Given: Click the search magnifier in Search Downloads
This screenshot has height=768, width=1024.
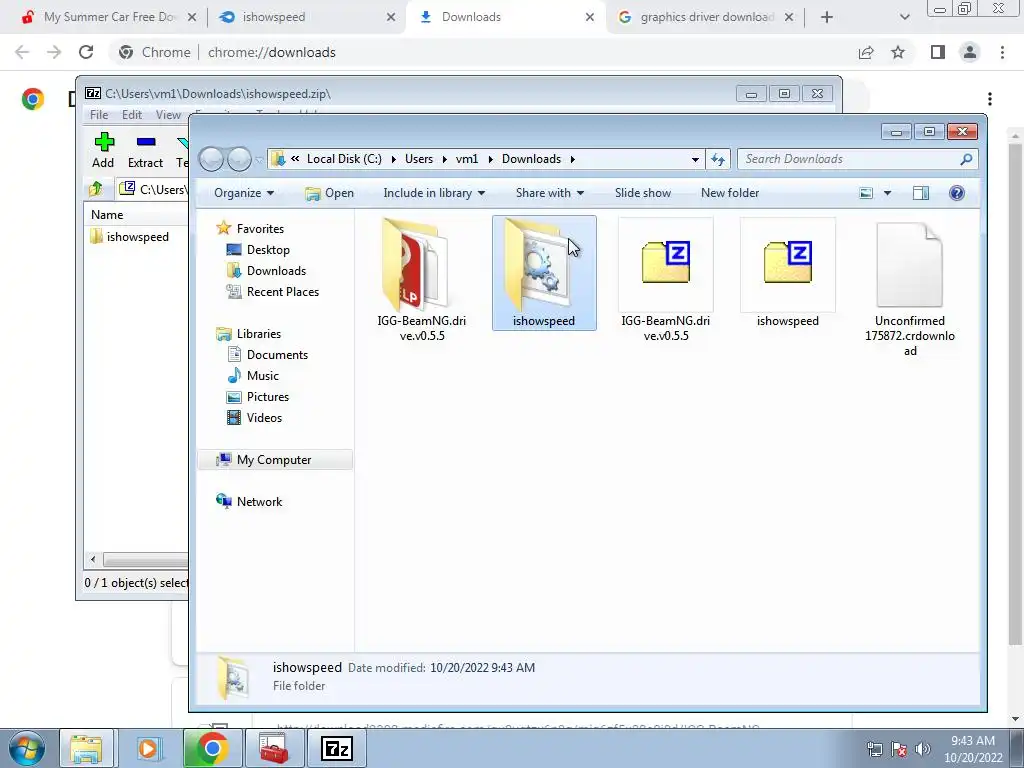Looking at the screenshot, I should [966, 159].
